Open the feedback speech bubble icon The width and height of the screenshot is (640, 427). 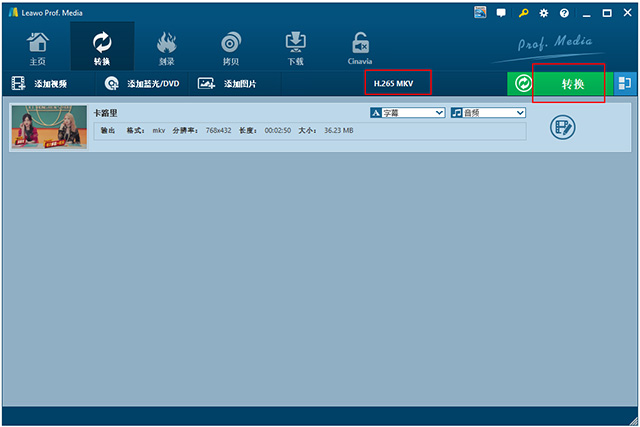coord(501,13)
